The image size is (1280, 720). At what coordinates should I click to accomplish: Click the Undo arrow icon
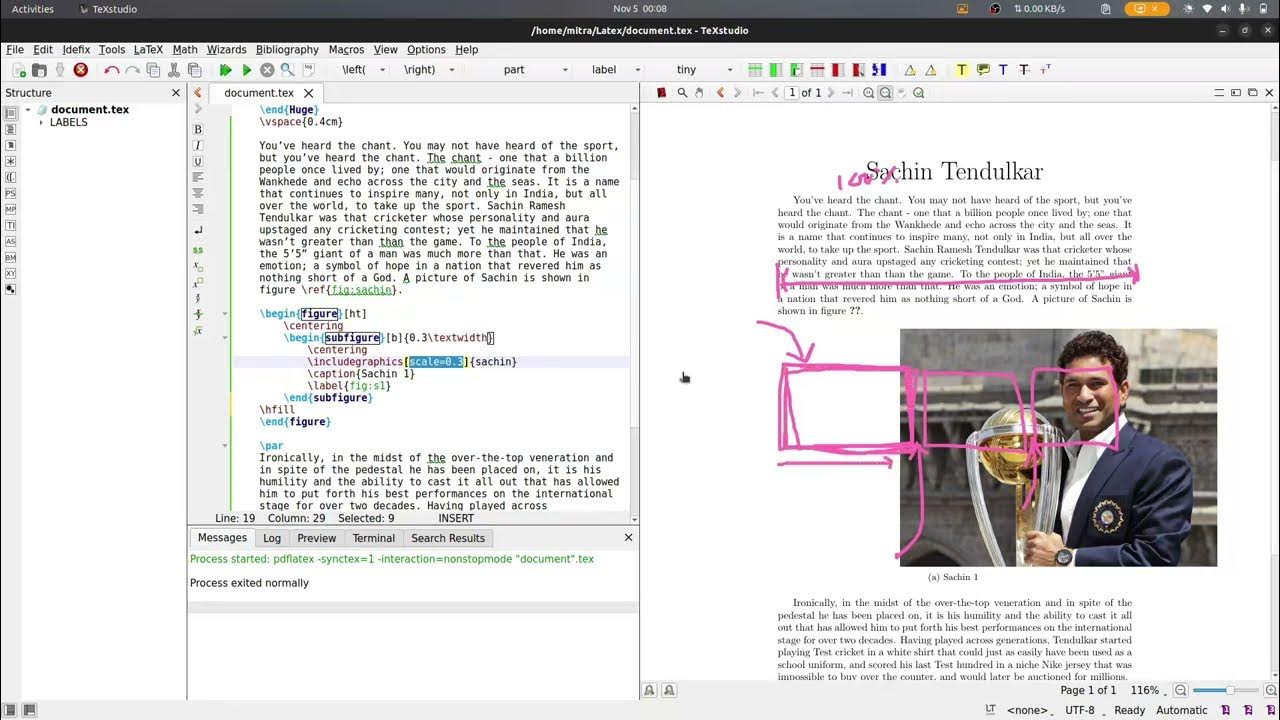111,70
